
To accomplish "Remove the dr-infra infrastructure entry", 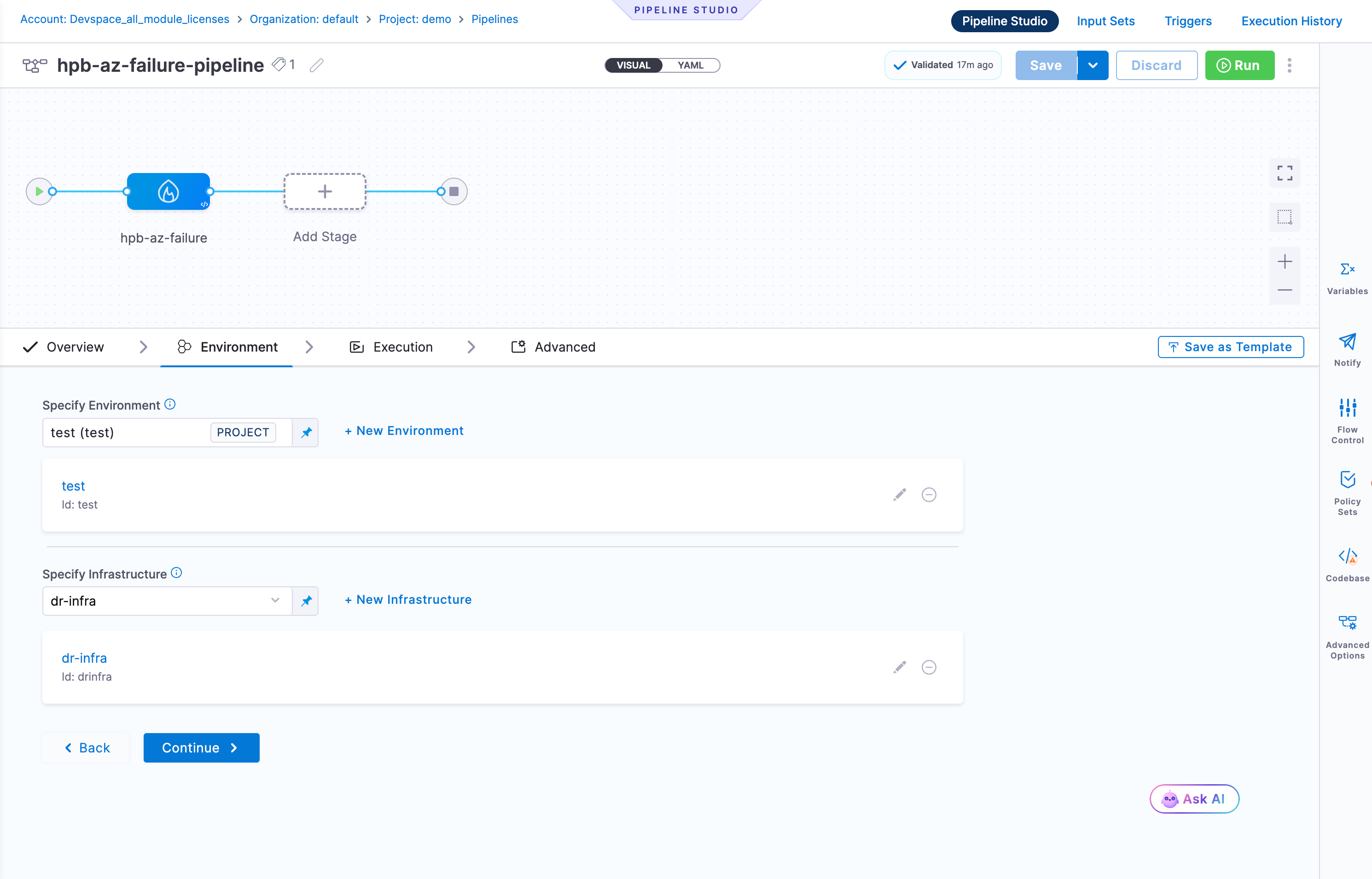I will pyautogui.click(x=928, y=667).
